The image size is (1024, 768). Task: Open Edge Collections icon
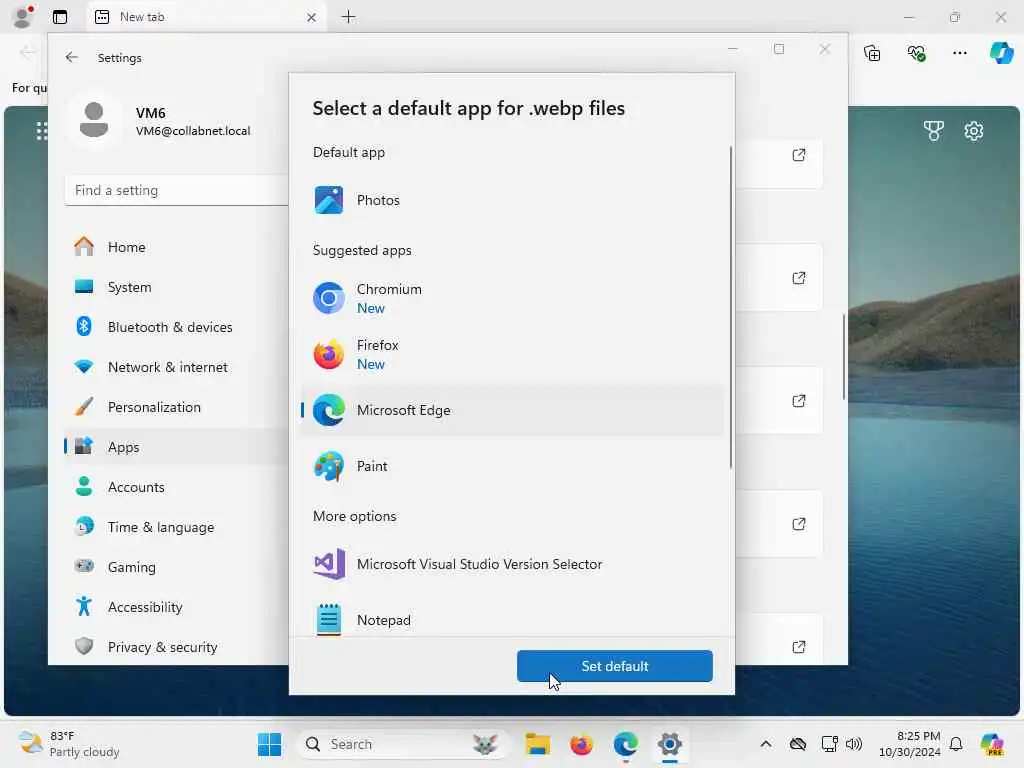(872, 53)
